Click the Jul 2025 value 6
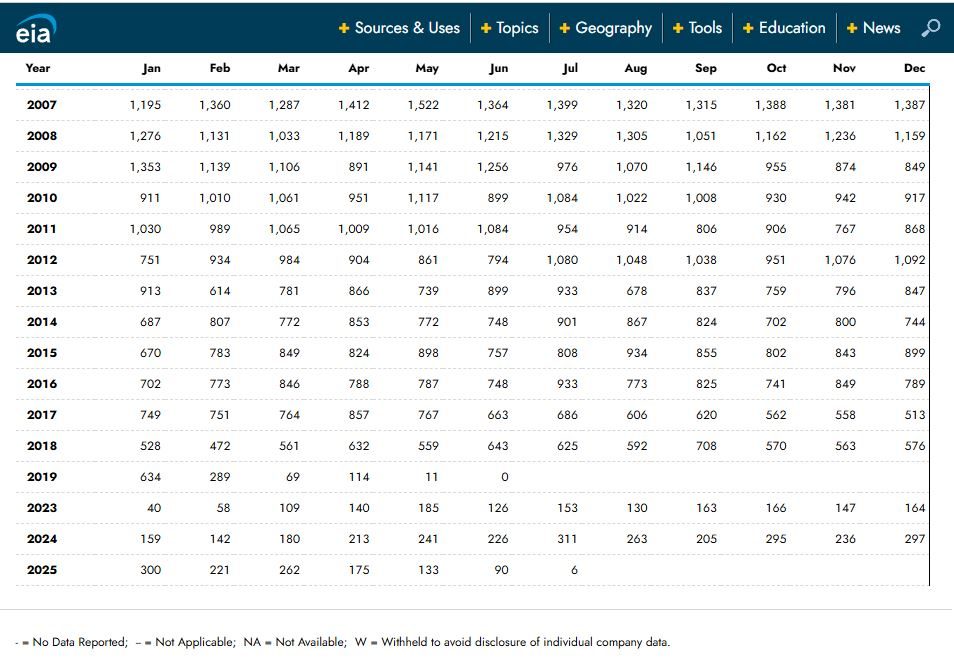This screenshot has height=661, width=954. 574,570
